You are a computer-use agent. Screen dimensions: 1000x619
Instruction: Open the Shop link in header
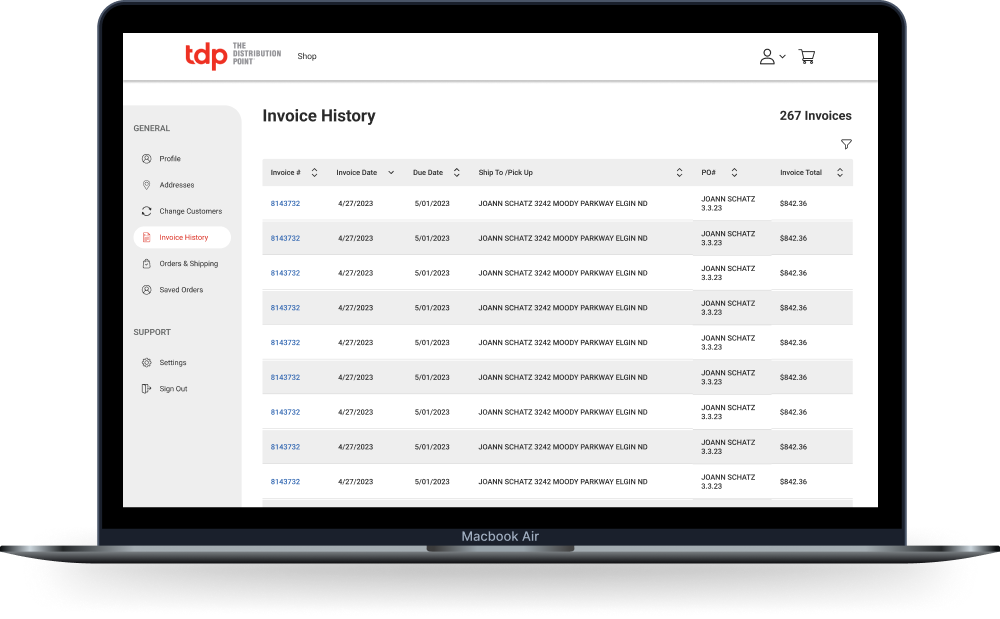(x=307, y=57)
